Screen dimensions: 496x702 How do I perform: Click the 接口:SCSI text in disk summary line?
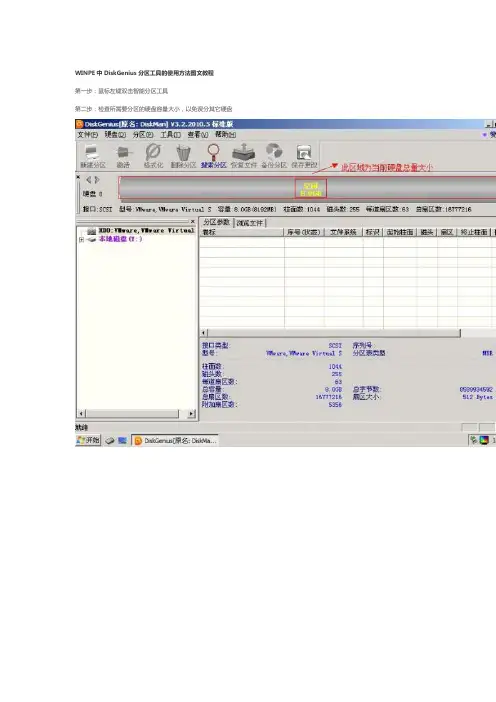[98, 209]
